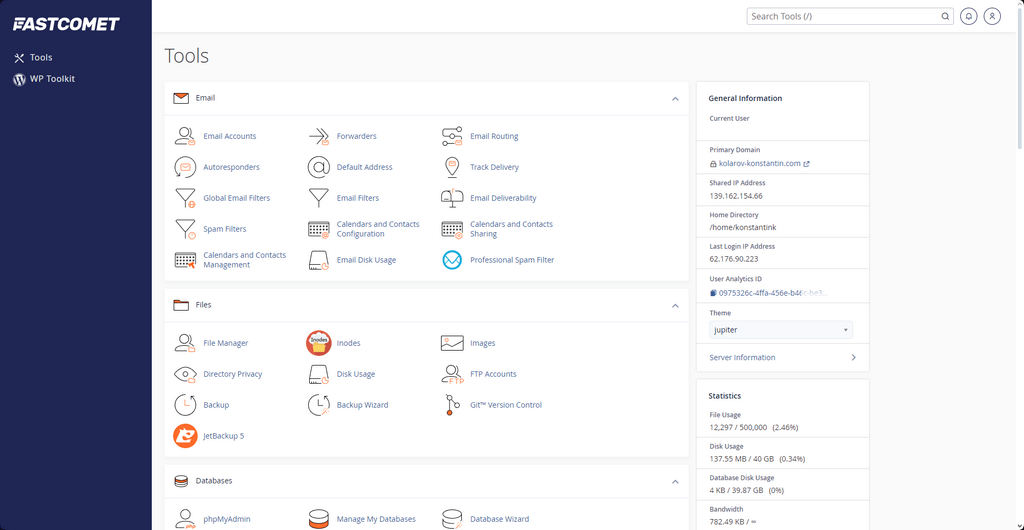The width and height of the screenshot is (1024, 530).
Task: Open Professional Spam Filter icon
Action: point(452,260)
